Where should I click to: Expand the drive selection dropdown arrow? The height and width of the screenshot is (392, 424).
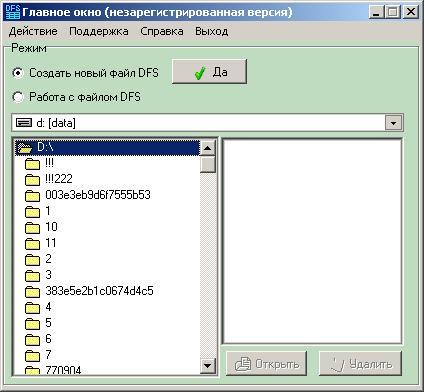pos(393,123)
